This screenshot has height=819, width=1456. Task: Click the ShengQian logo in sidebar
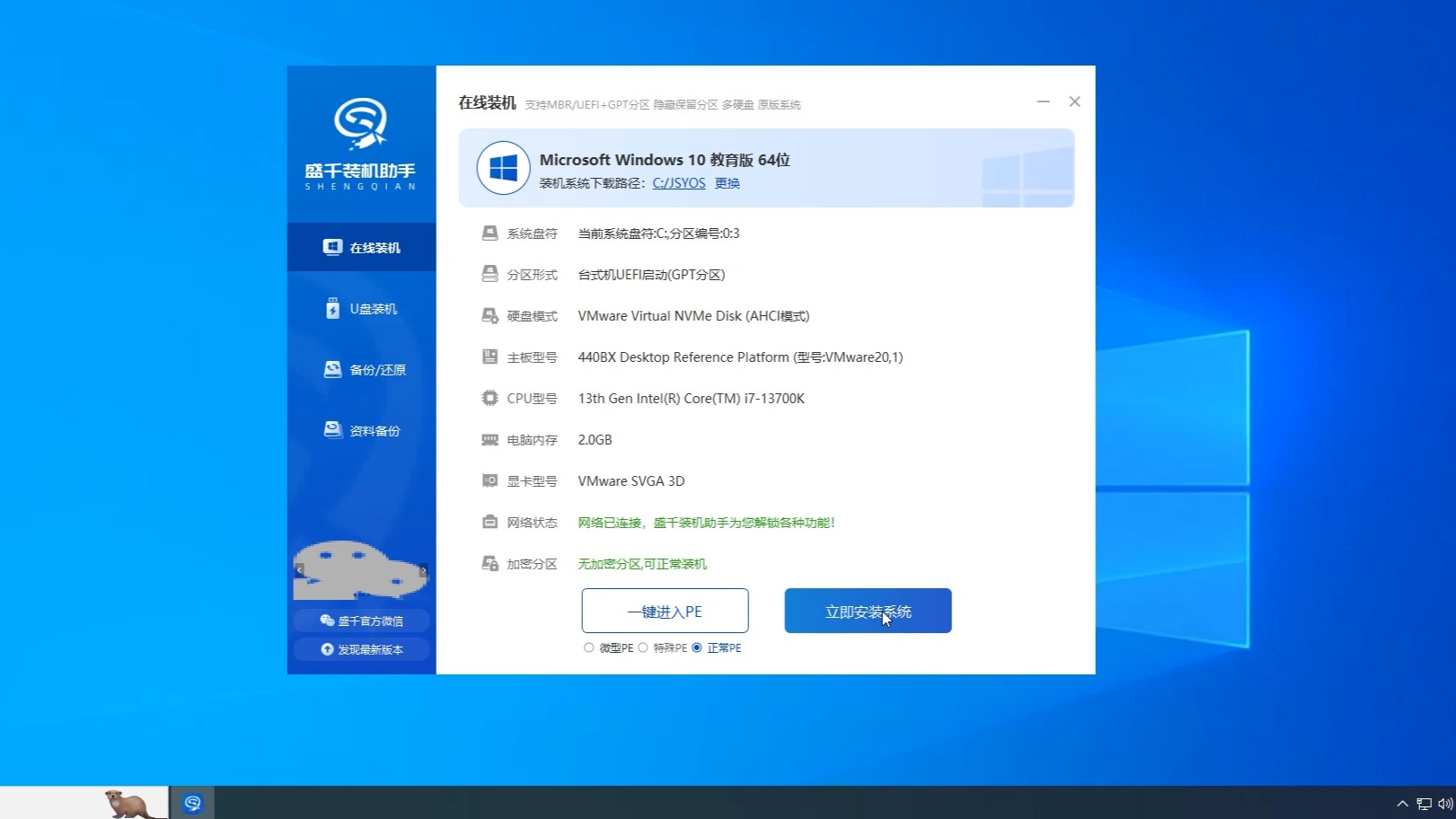(360, 145)
